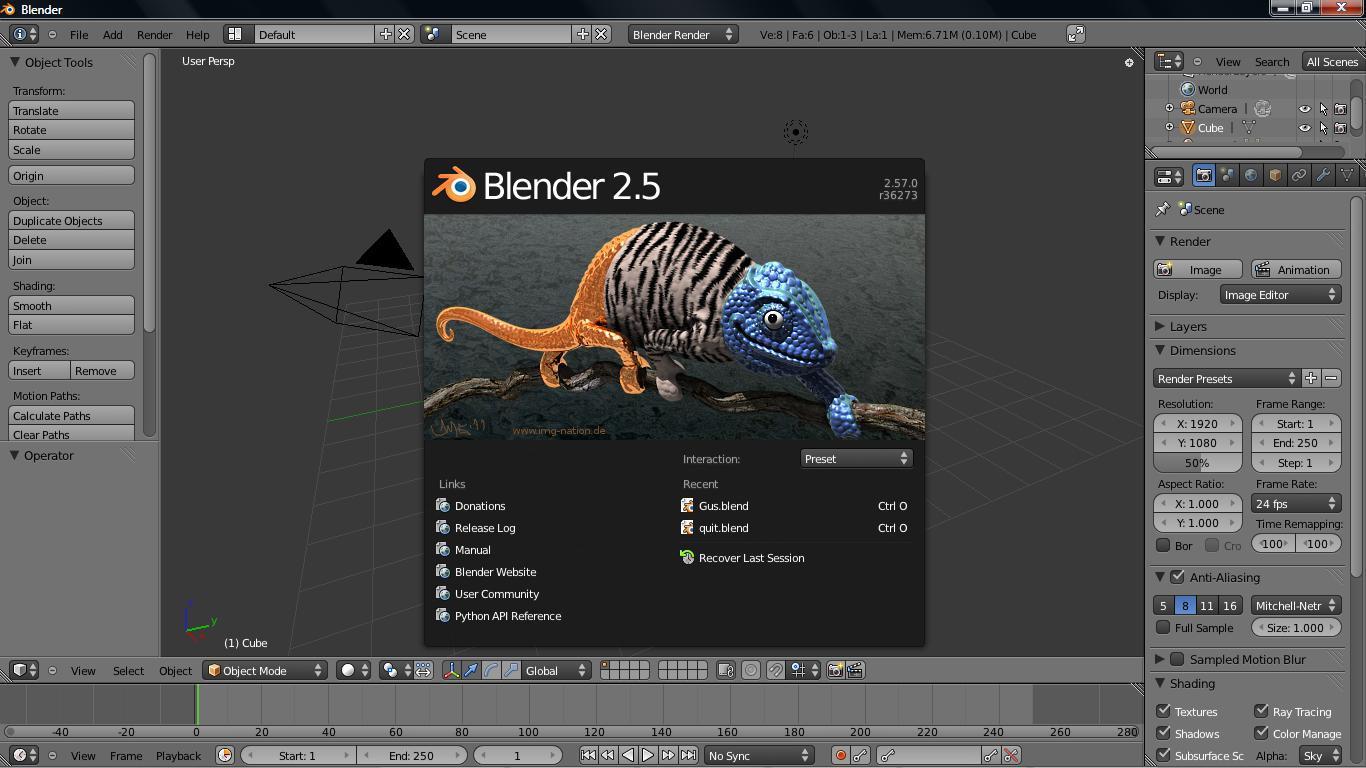Image resolution: width=1366 pixels, height=768 pixels.
Task: Open the Gus.blend recent file
Action: click(725, 506)
